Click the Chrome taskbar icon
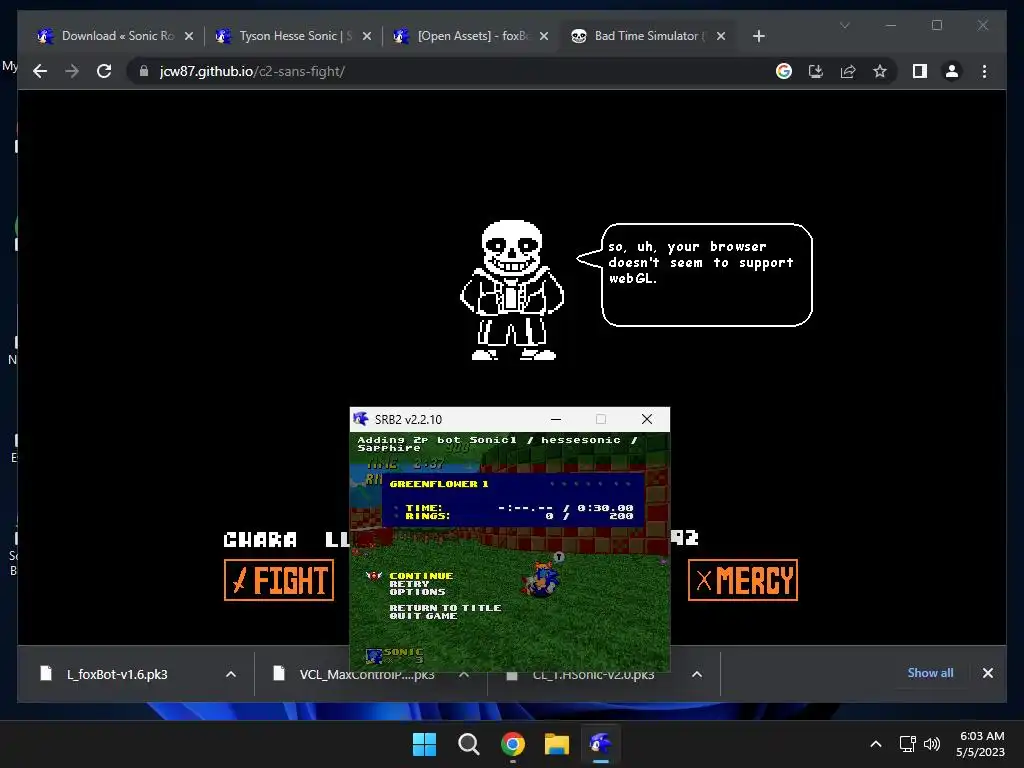 513,744
